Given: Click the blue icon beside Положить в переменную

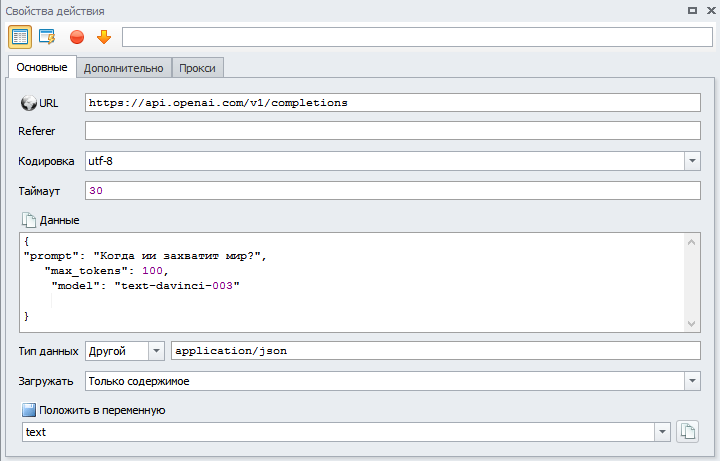Looking at the screenshot, I should point(28,410).
